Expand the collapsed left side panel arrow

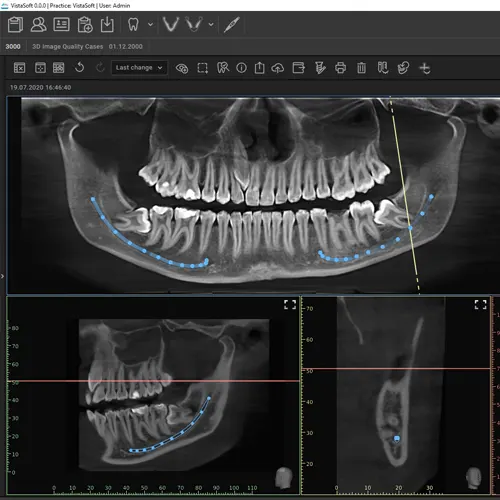click(2, 276)
